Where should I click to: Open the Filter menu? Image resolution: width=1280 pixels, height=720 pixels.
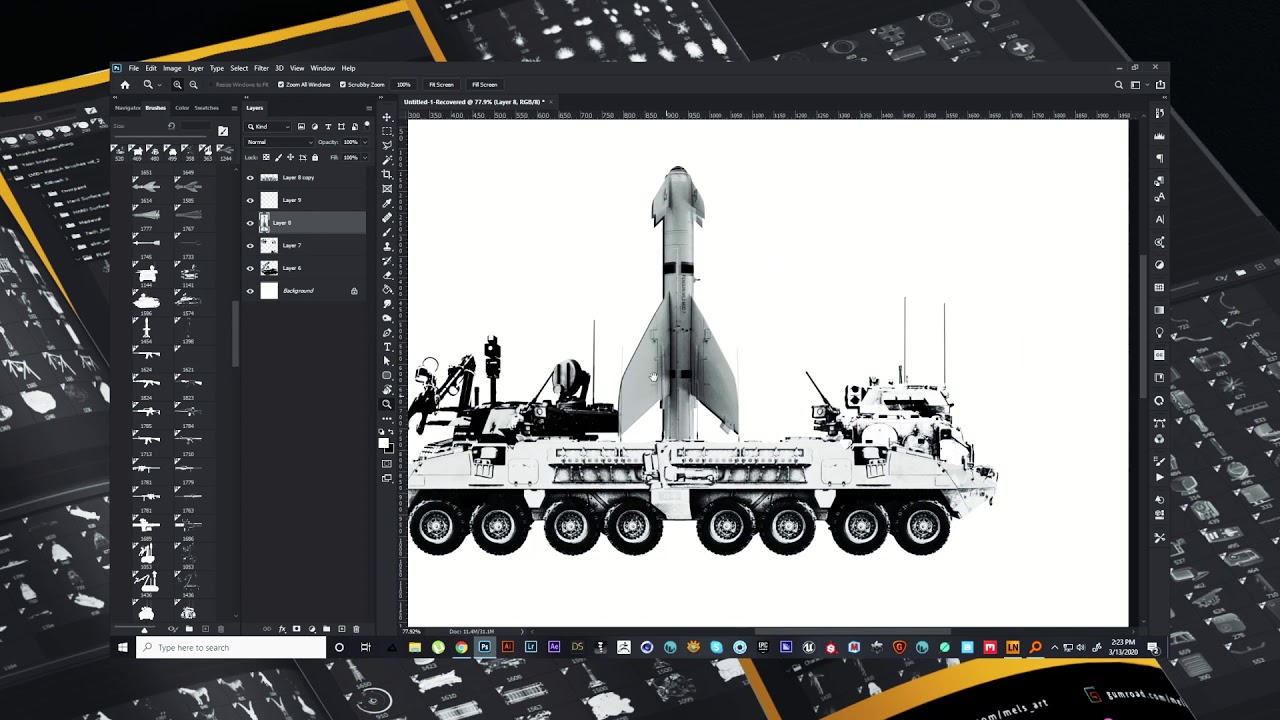[x=261, y=68]
